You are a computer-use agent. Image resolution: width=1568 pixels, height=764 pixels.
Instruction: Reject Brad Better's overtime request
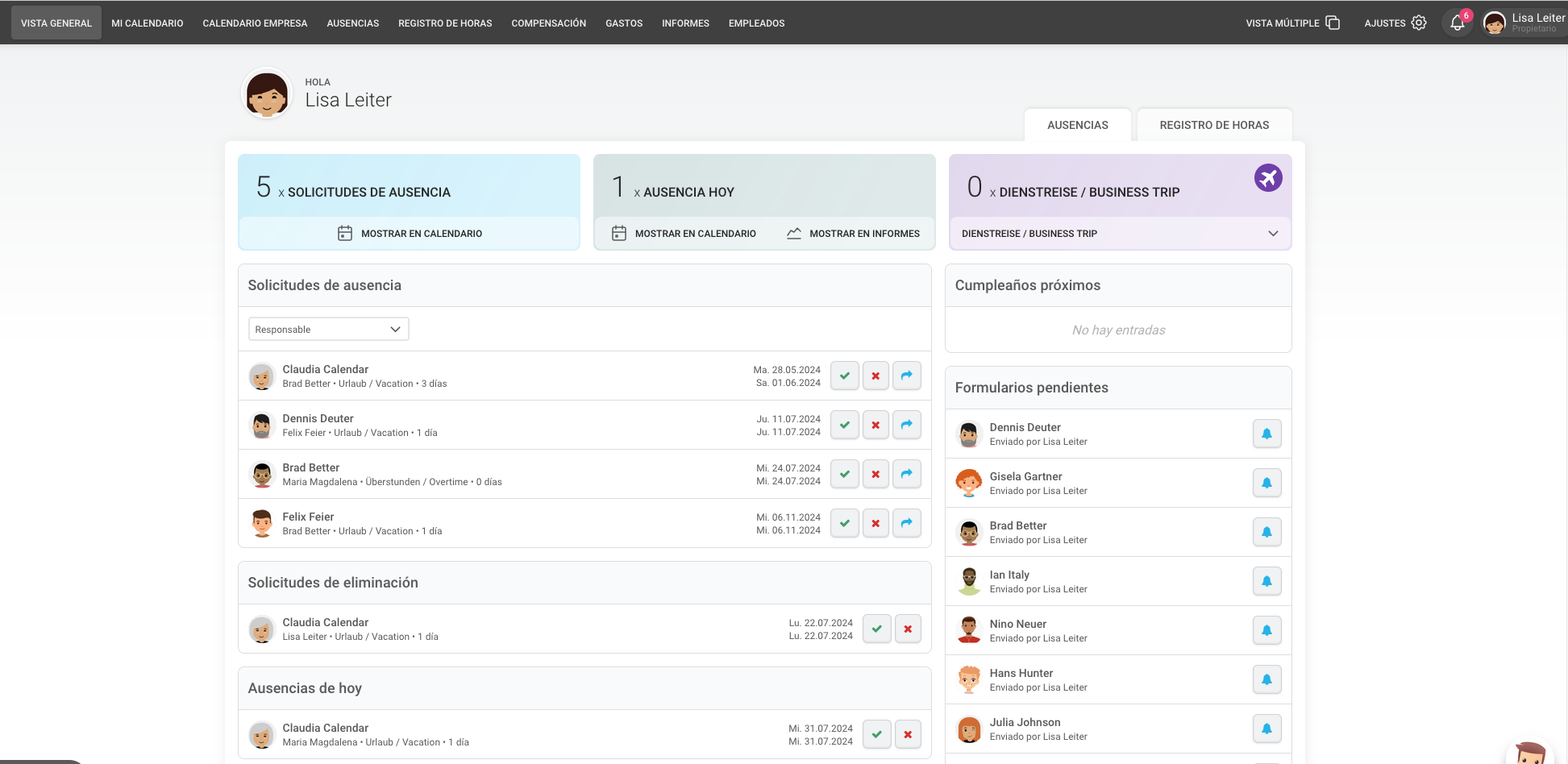[x=876, y=474]
